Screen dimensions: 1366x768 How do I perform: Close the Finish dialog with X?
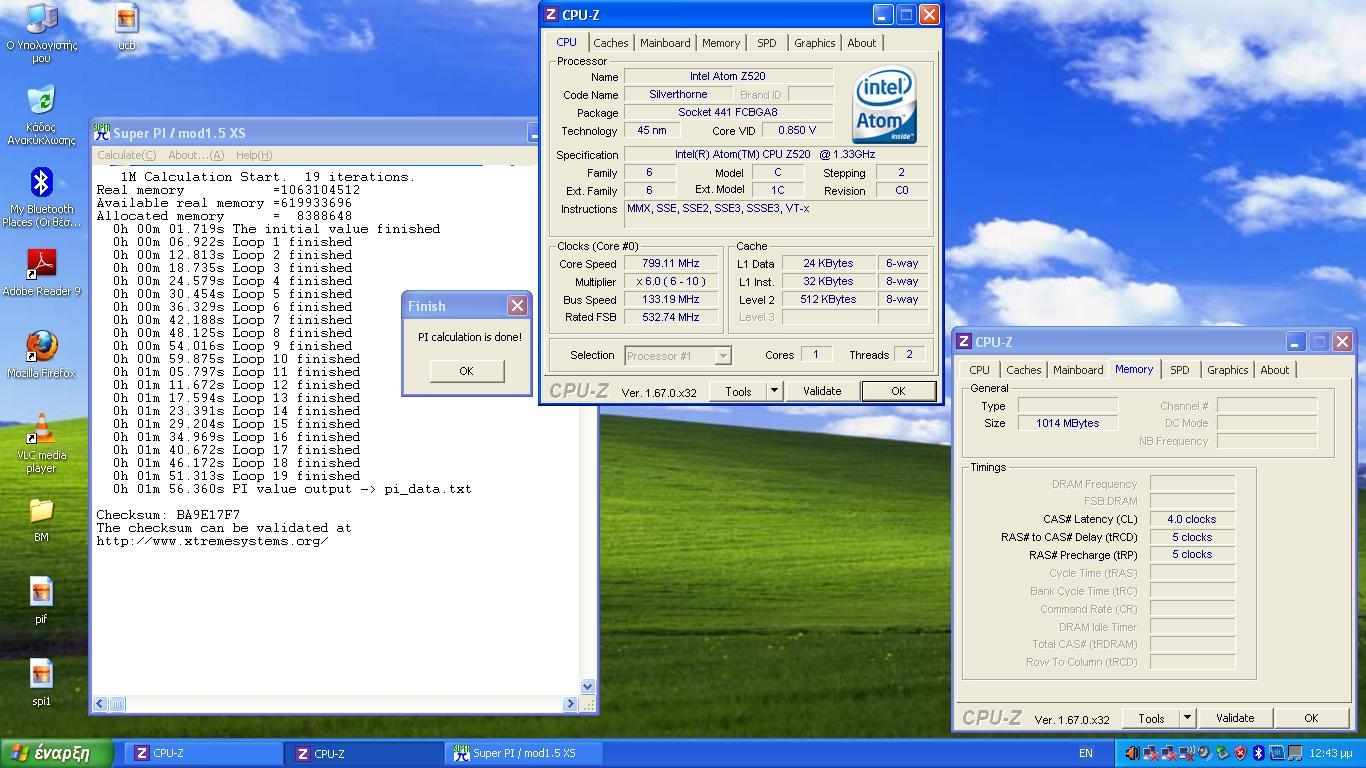(517, 305)
